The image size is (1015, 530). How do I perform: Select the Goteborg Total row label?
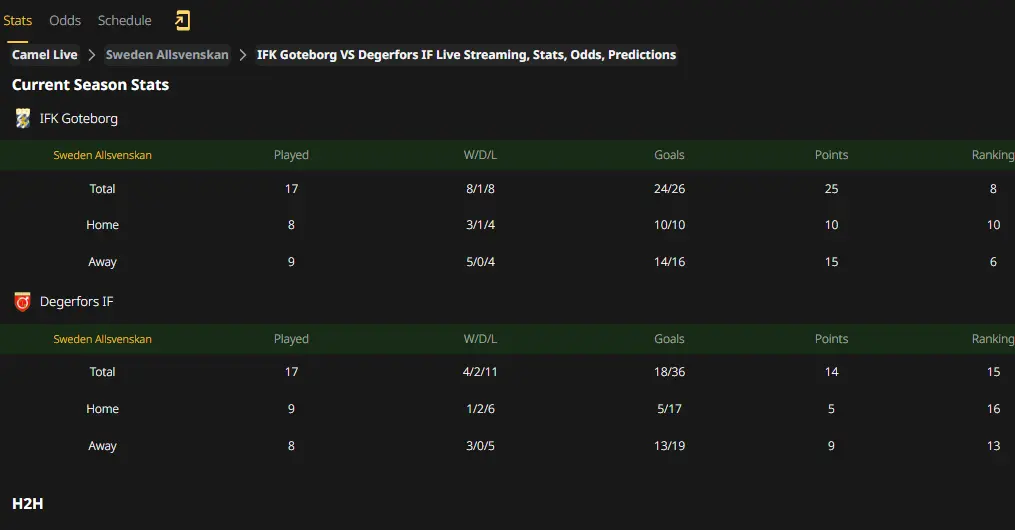coord(102,189)
